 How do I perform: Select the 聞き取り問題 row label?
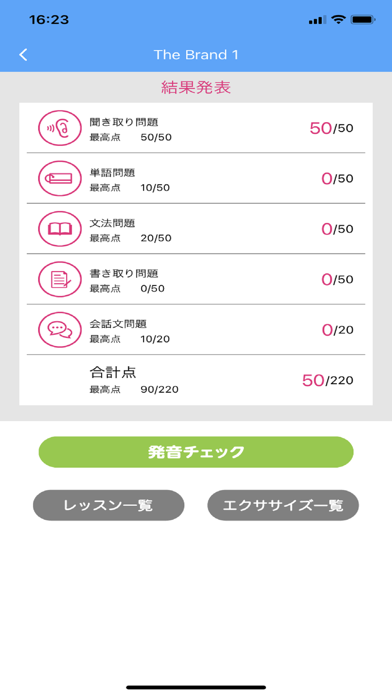coord(124,122)
